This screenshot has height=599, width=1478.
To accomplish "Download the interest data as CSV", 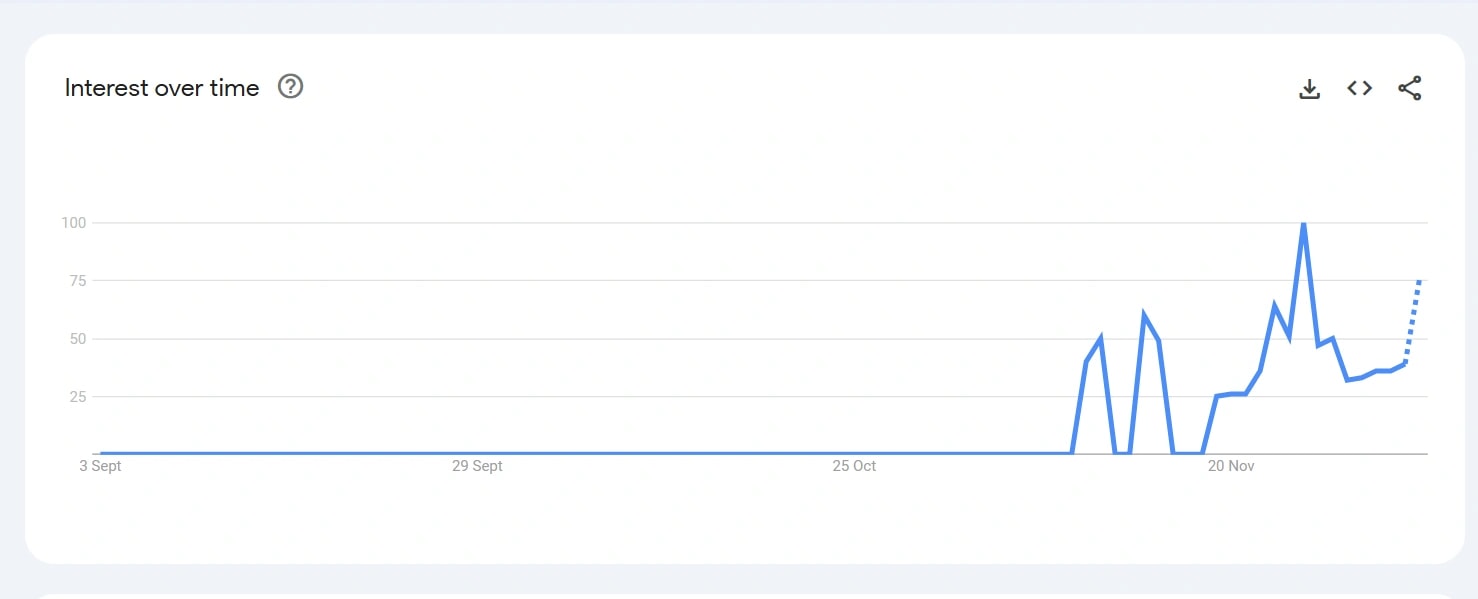I will pos(1309,88).
